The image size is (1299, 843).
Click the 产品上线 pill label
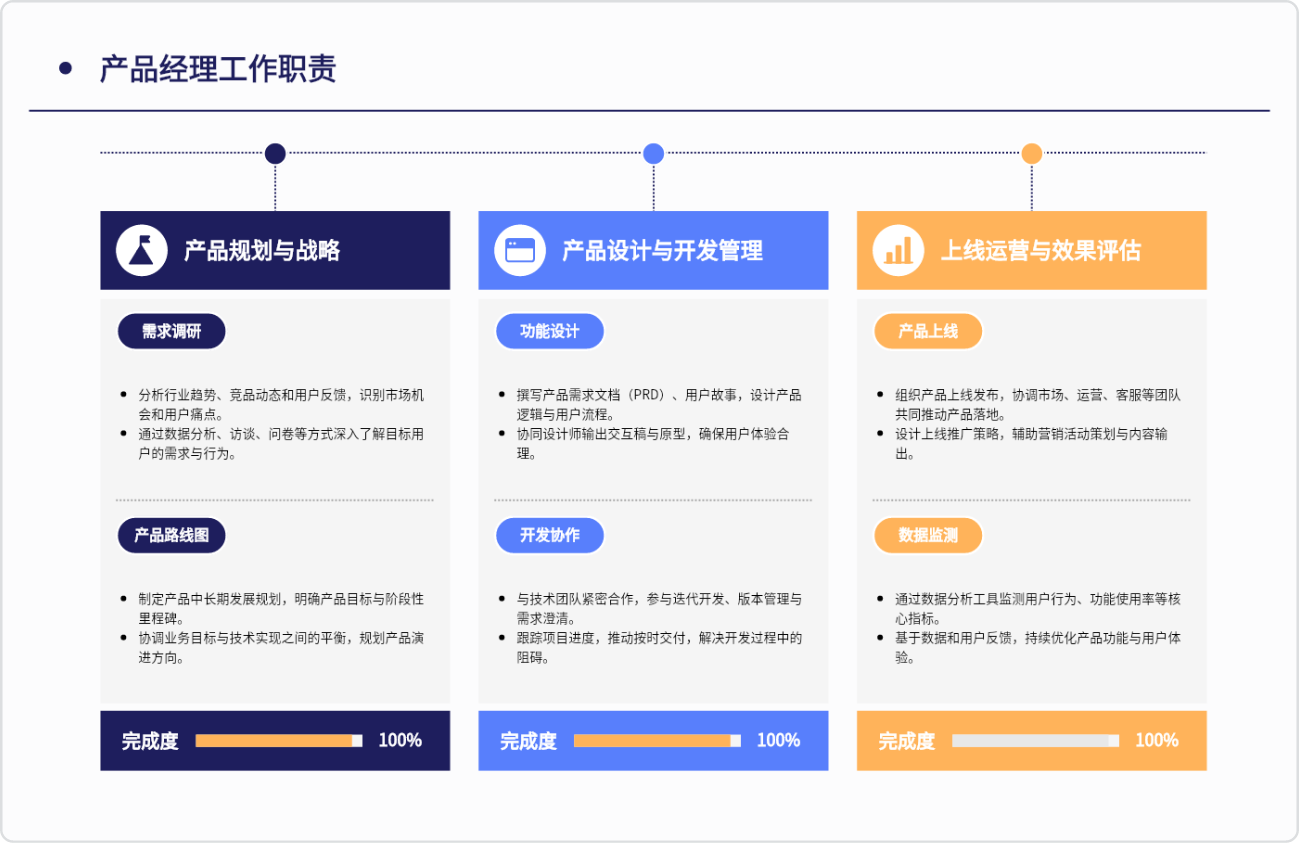pyautogui.click(x=928, y=331)
